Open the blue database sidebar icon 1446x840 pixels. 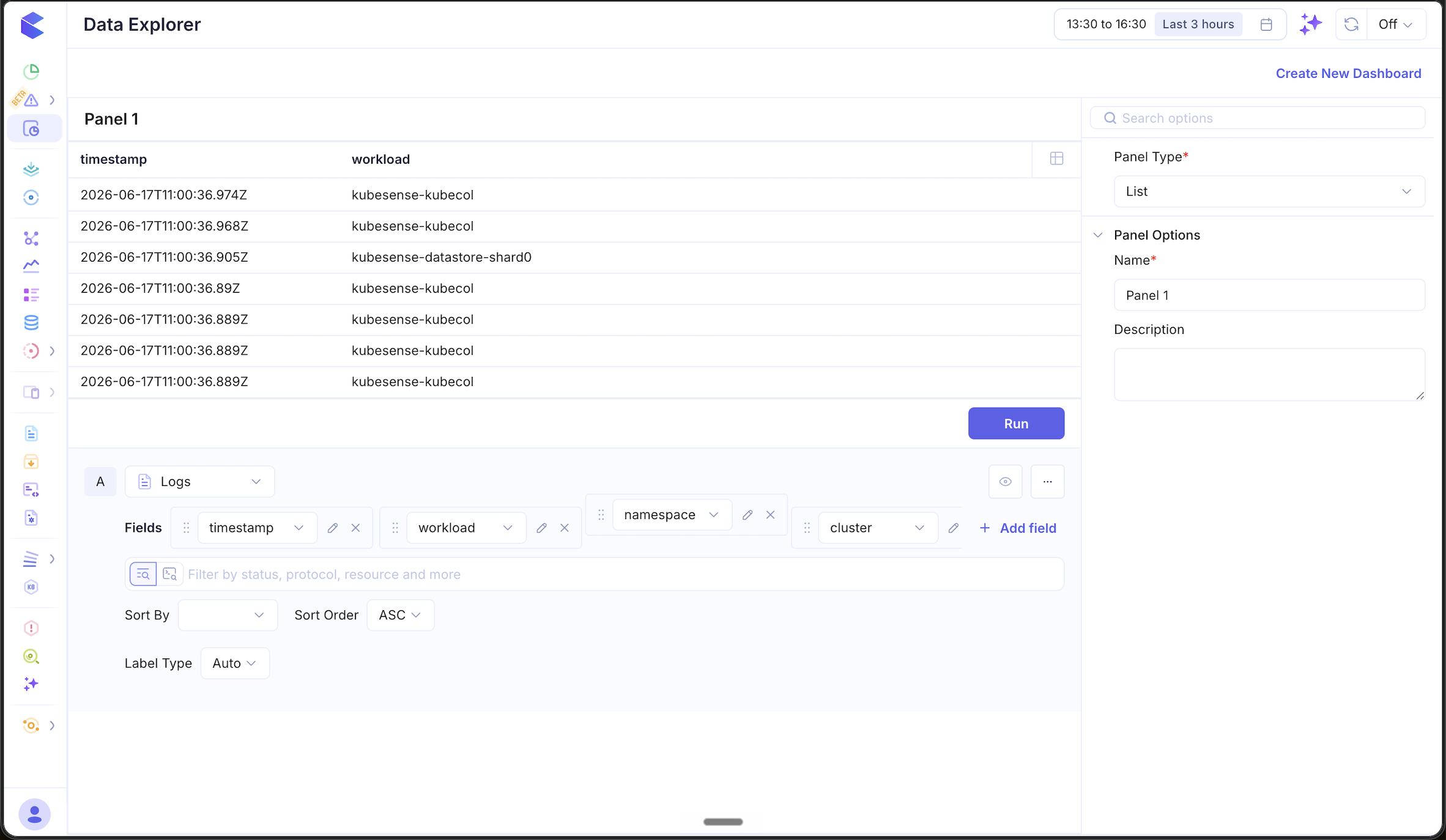point(31,322)
